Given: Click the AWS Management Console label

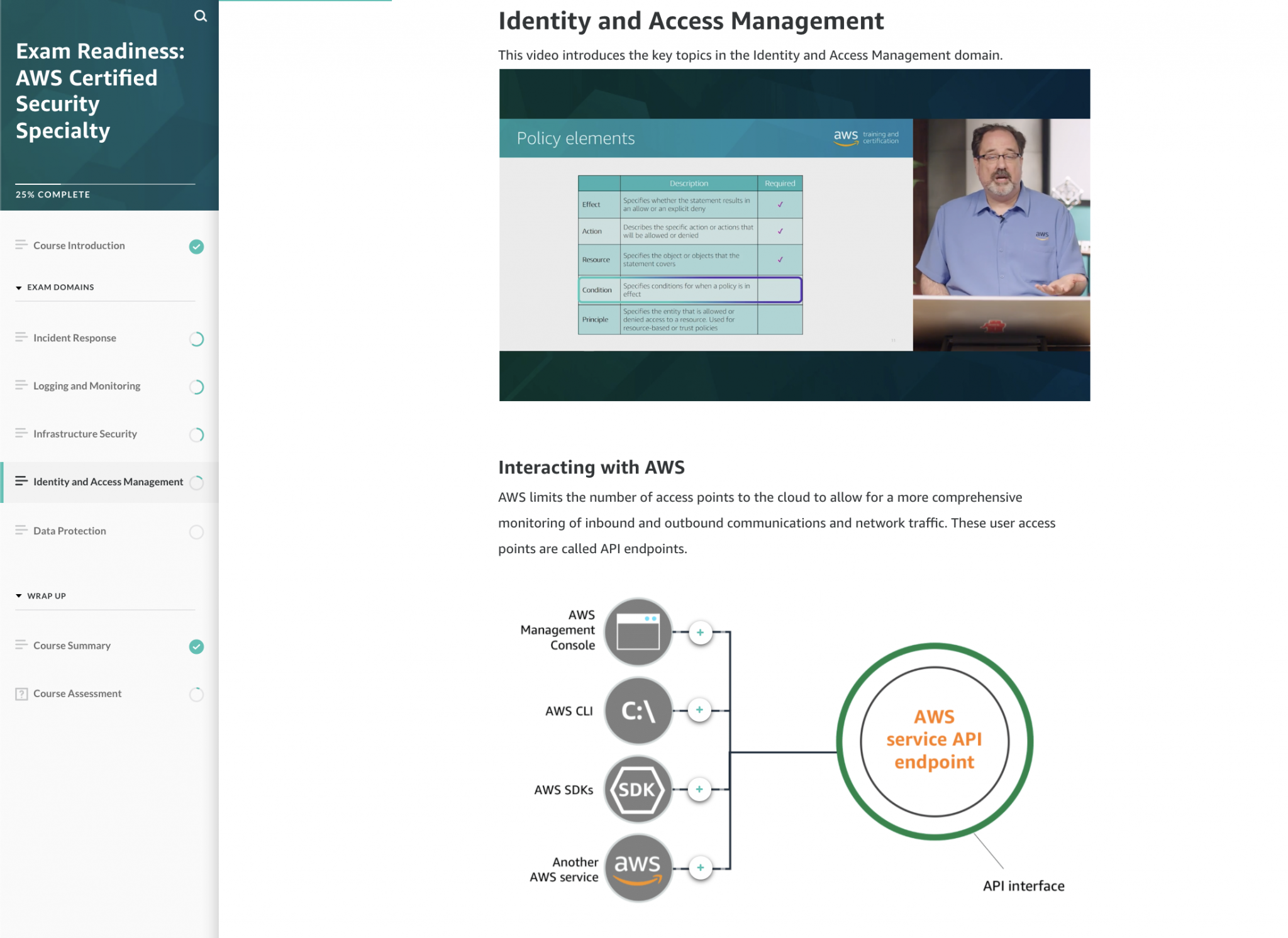Looking at the screenshot, I should pos(558,630).
